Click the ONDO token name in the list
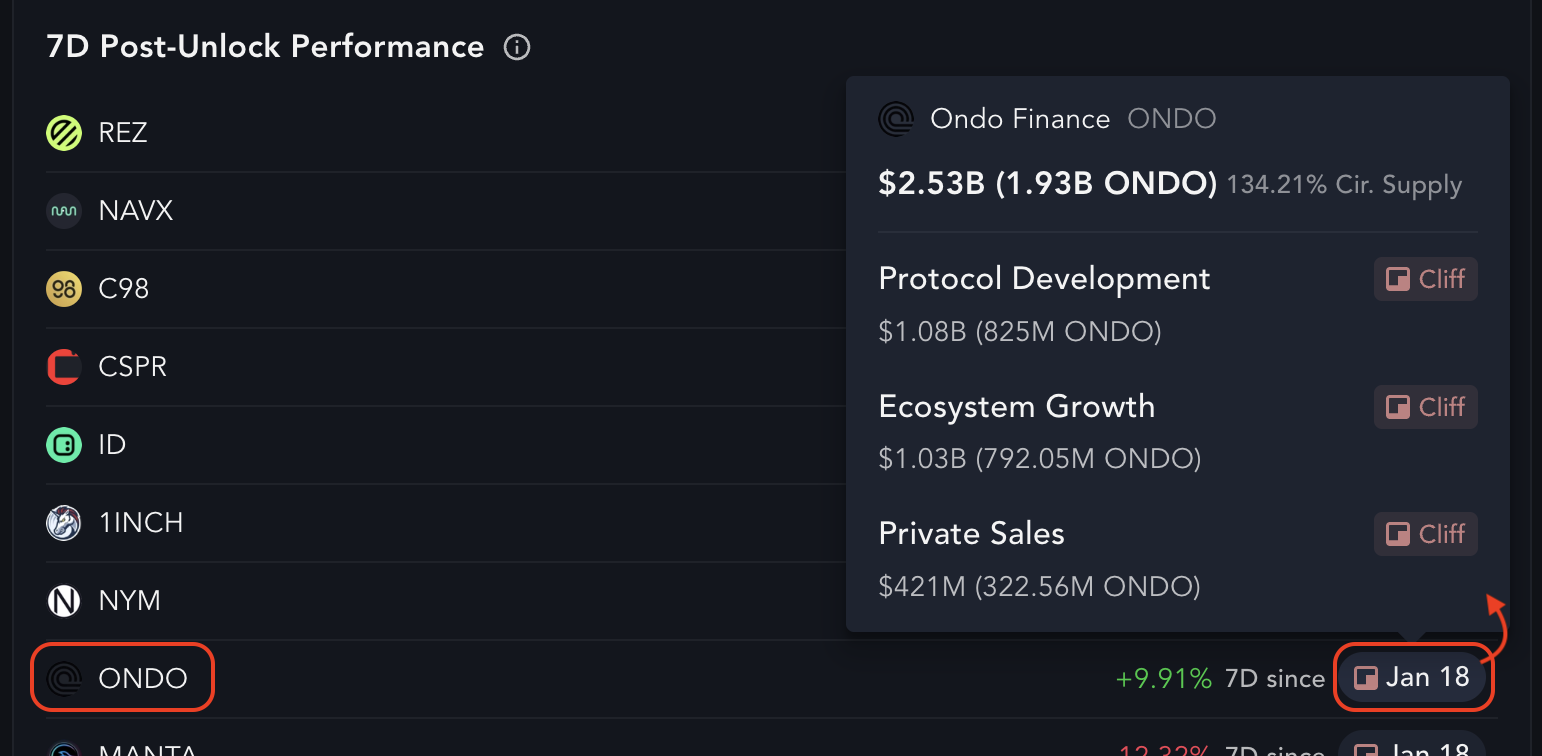Image resolution: width=1542 pixels, height=756 pixels. [143, 679]
